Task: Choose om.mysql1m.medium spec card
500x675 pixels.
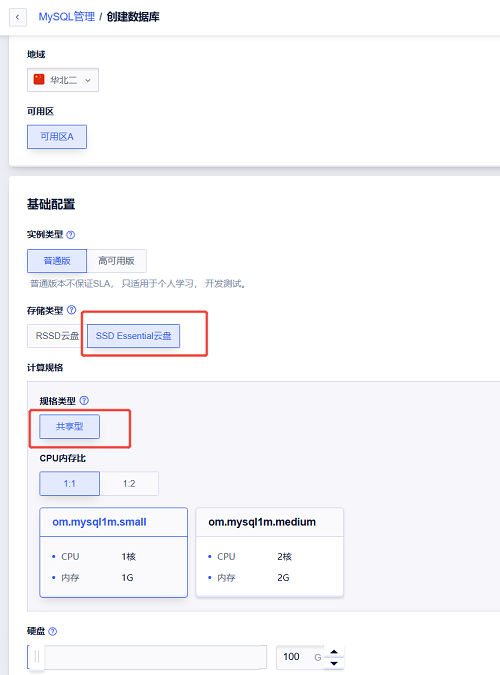Action: 270,552
